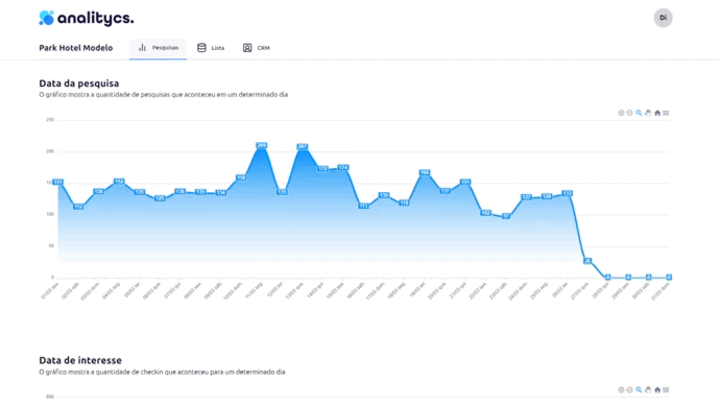Click the data point labeled 26
This screenshot has height=405, width=720.
[587, 261]
